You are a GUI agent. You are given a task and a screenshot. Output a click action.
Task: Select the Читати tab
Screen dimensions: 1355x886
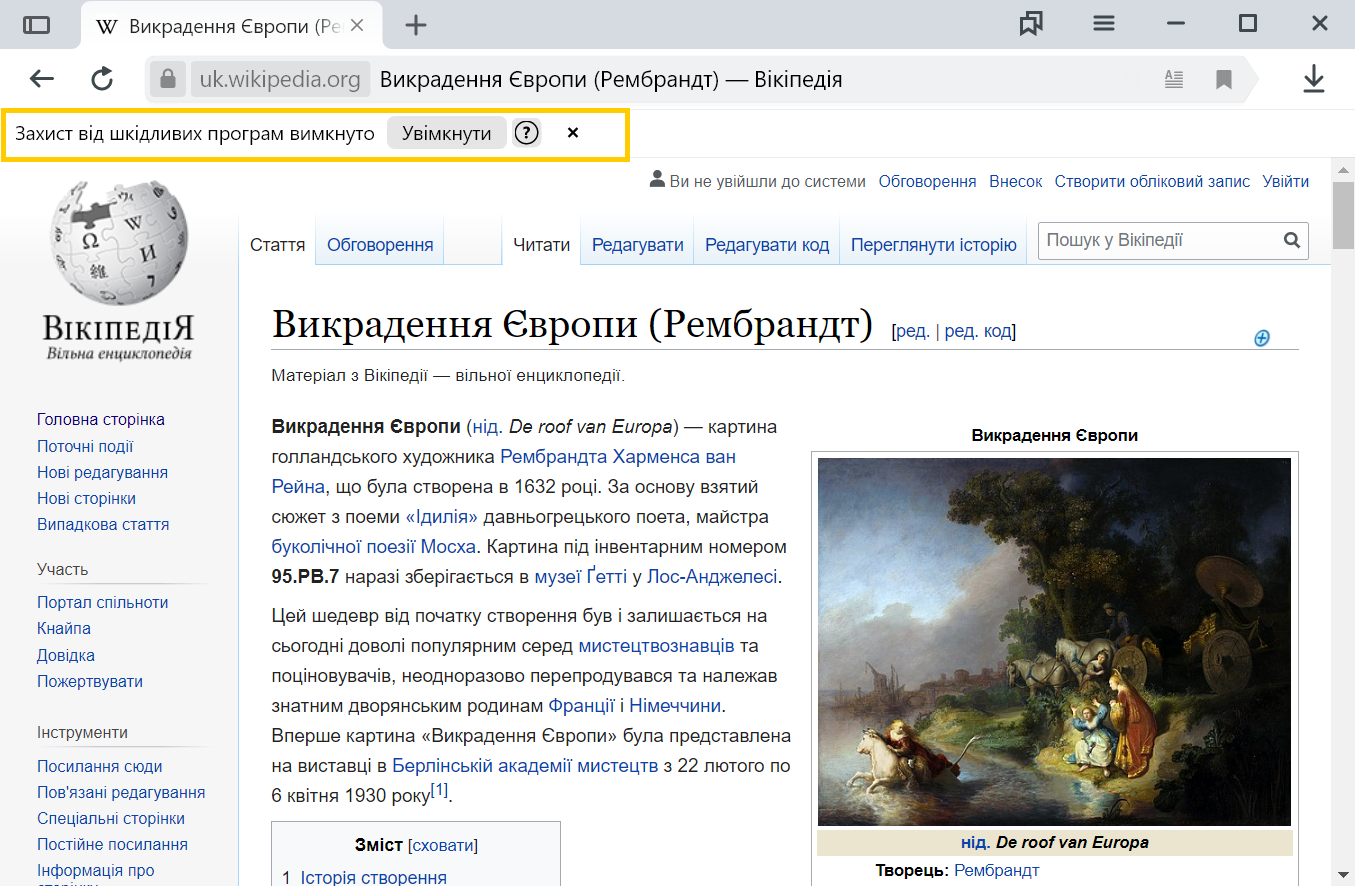click(x=542, y=244)
